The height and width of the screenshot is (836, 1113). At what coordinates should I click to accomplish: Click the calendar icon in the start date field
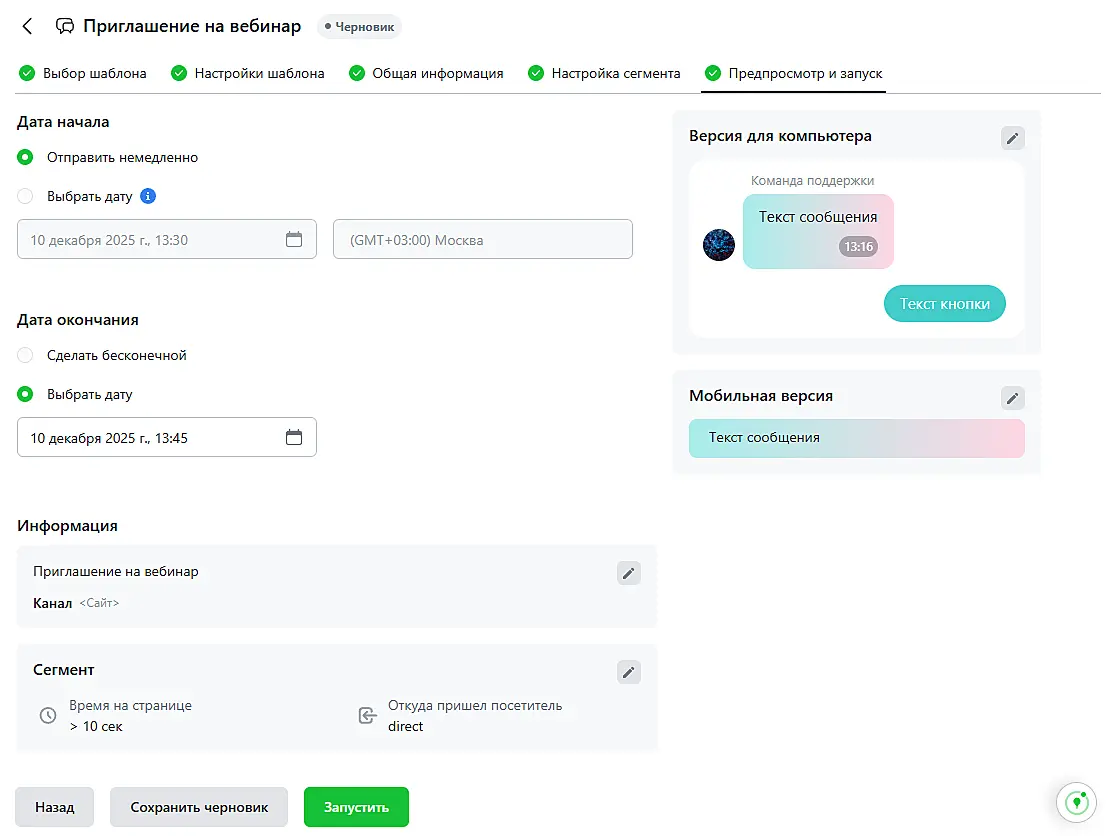(x=294, y=240)
